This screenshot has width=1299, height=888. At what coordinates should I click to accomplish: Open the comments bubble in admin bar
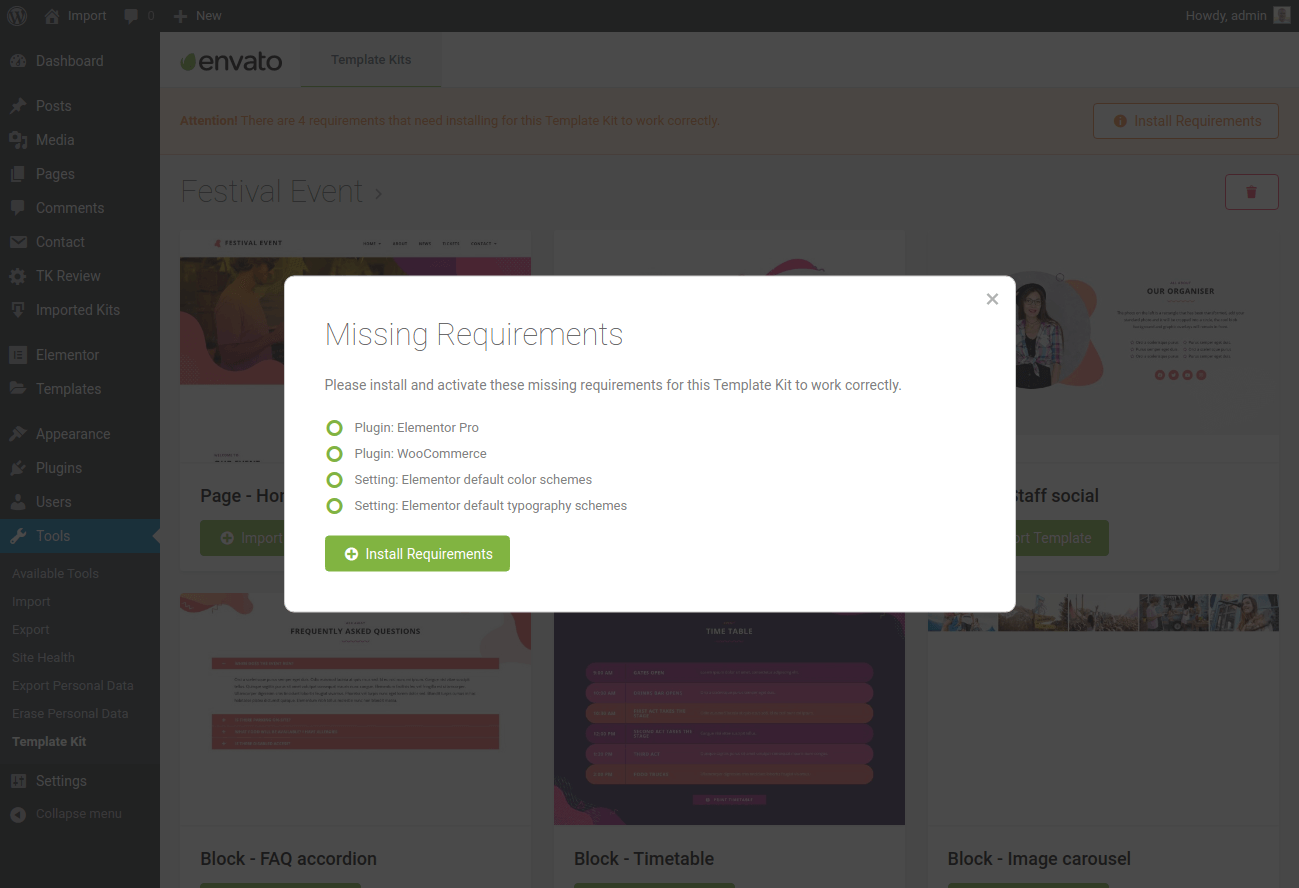(139, 15)
